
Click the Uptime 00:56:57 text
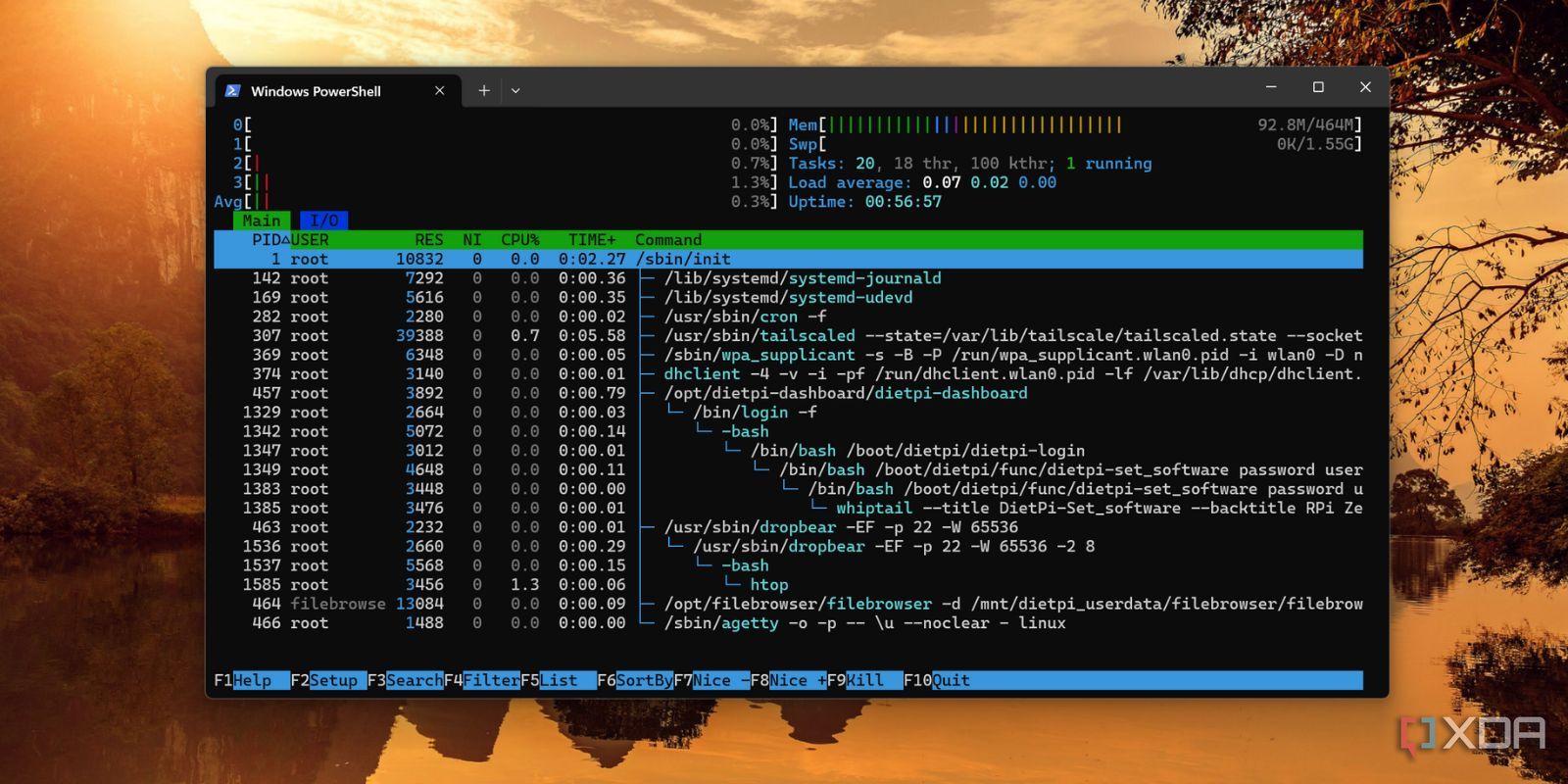(x=864, y=202)
